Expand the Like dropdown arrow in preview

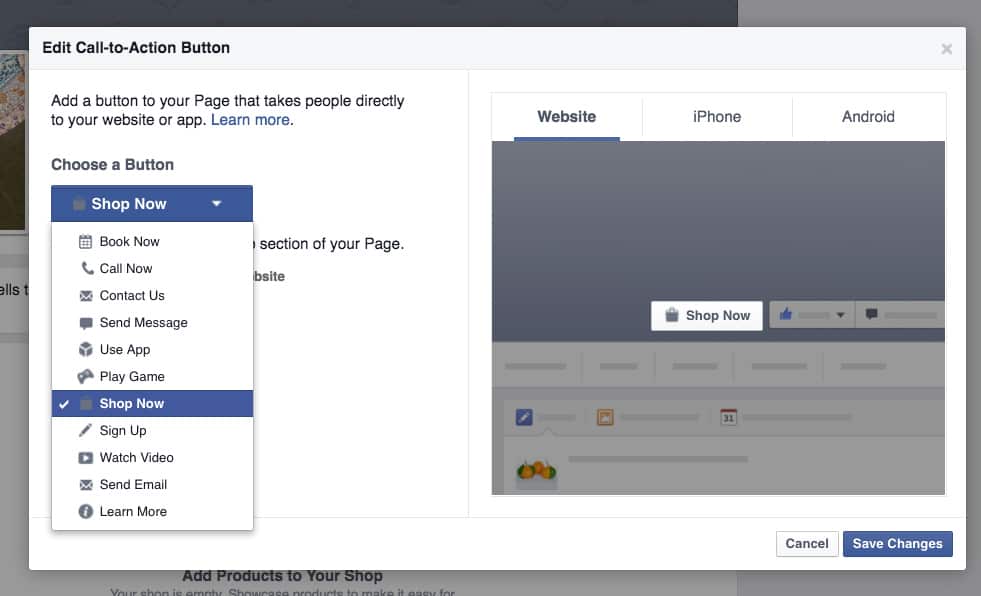coord(840,315)
